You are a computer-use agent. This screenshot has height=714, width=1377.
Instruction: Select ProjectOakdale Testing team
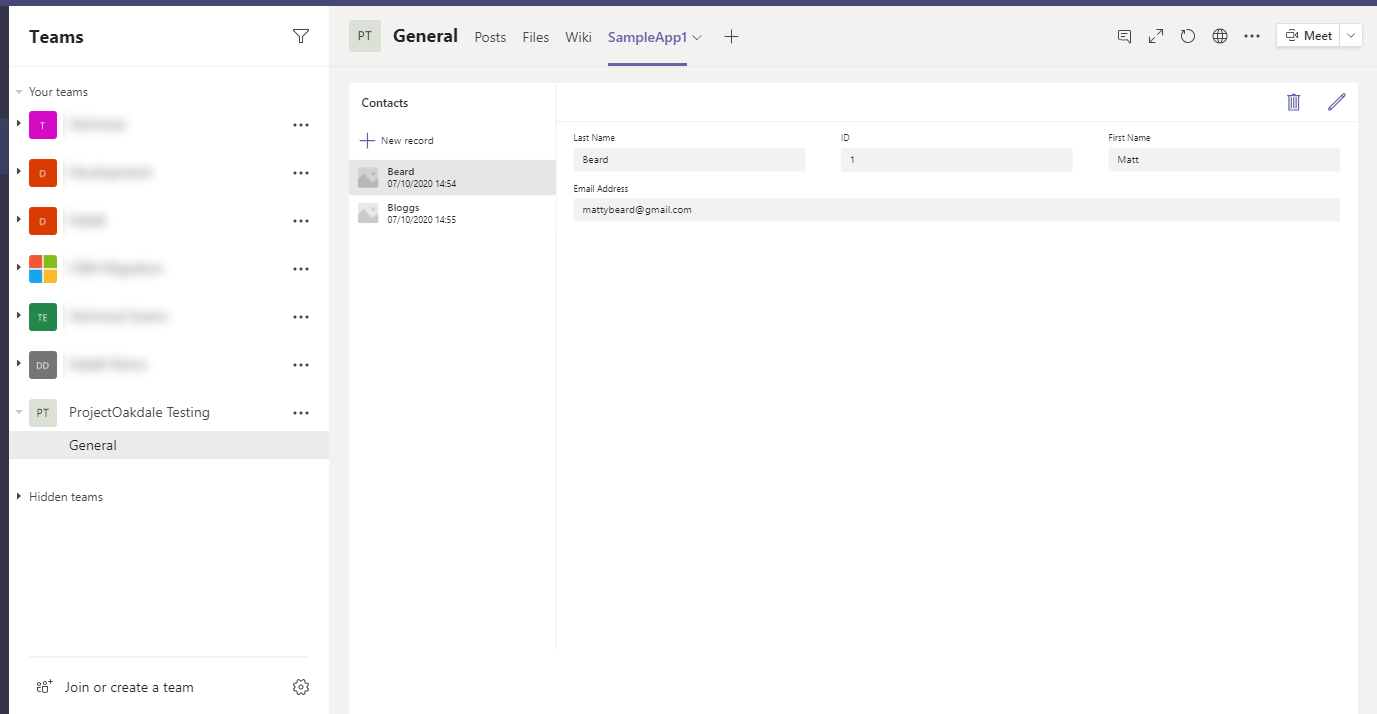coord(139,412)
